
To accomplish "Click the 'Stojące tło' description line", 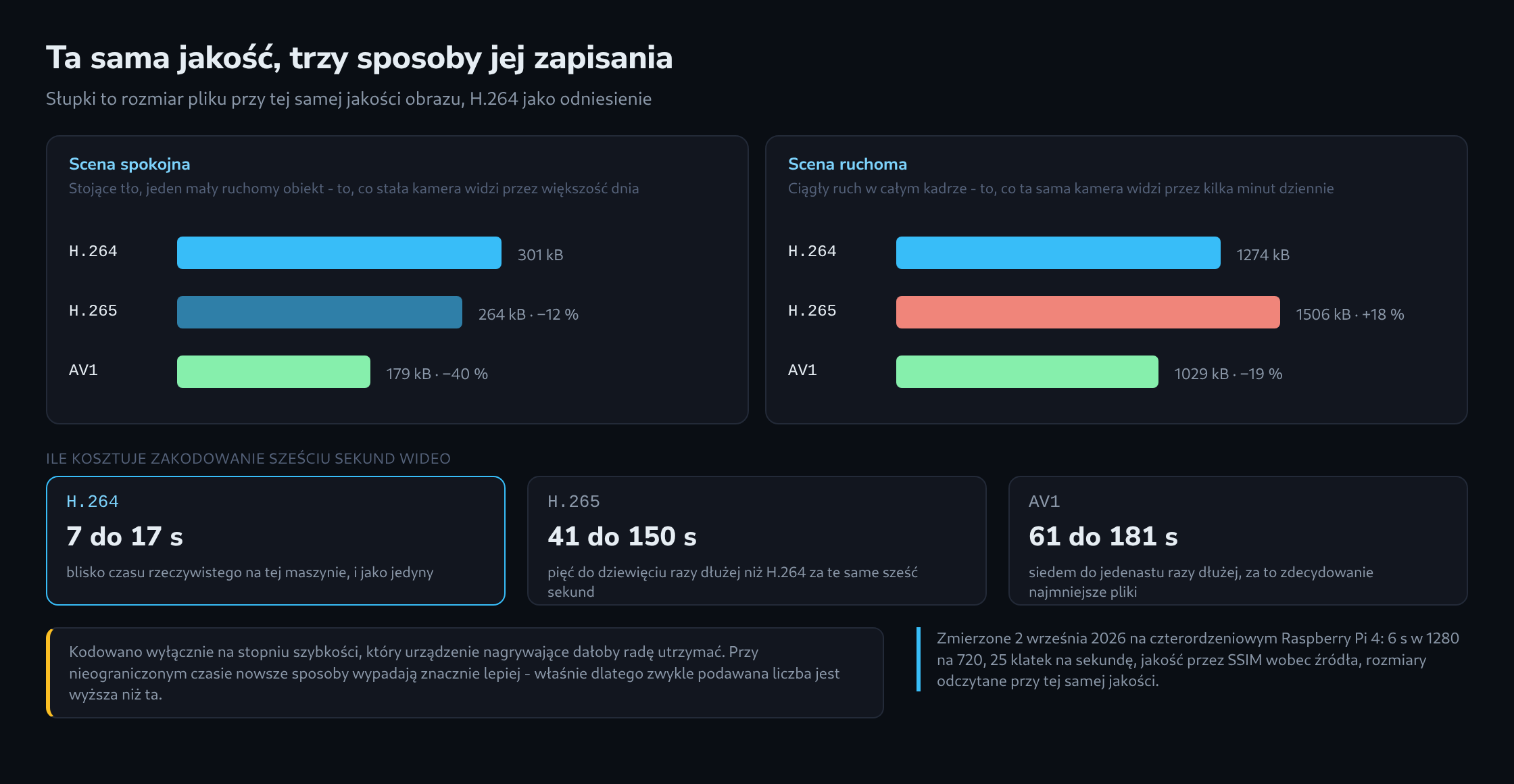I will (x=353, y=189).
